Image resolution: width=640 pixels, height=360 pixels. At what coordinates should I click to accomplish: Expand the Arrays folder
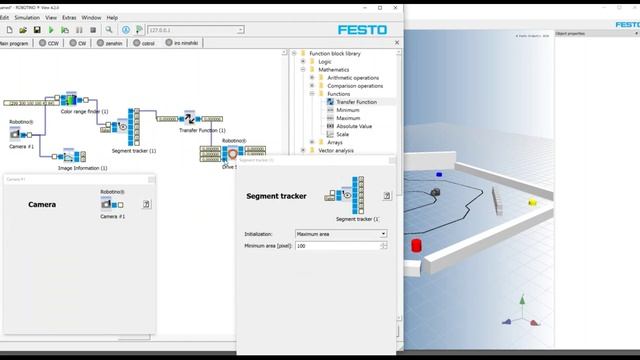pyautogui.click(x=312, y=142)
